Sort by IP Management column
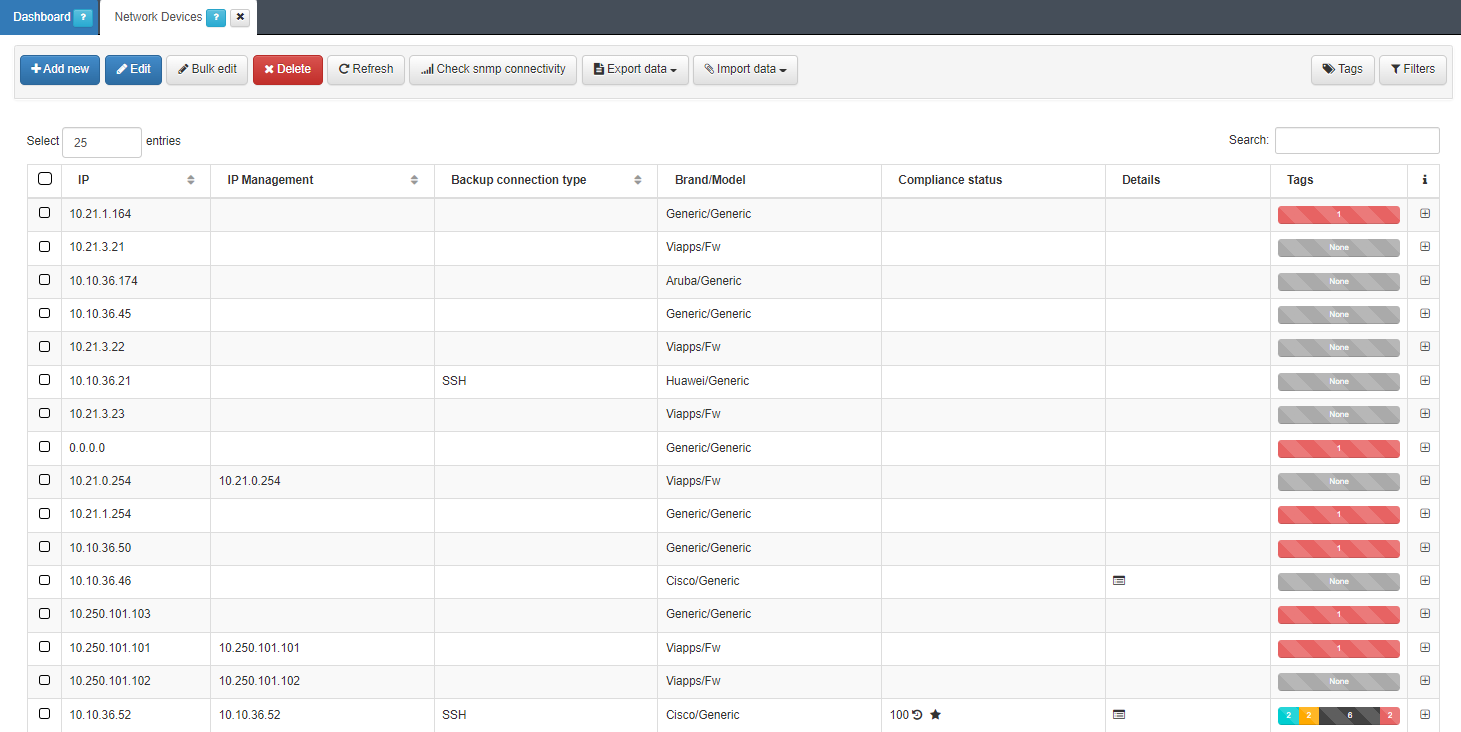Viewport: 1461px width, 732px height. click(414, 181)
